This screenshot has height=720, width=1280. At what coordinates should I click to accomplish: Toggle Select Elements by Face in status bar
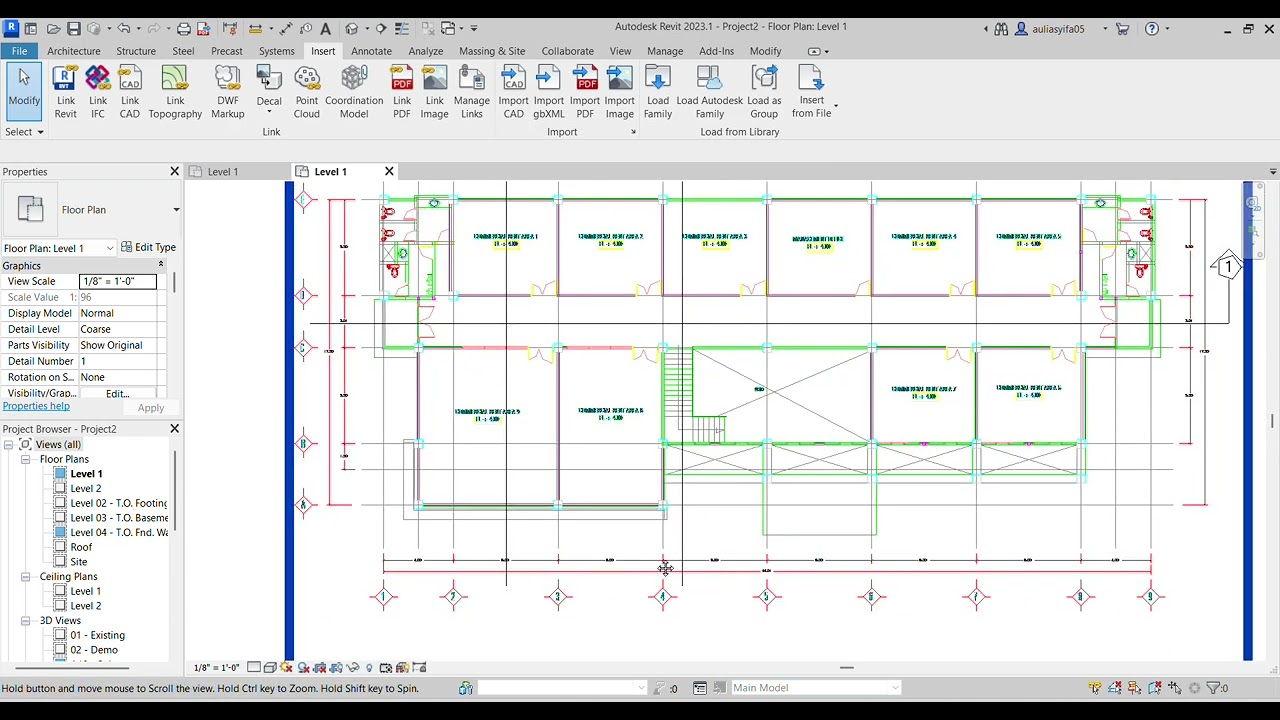point(1154,688)
